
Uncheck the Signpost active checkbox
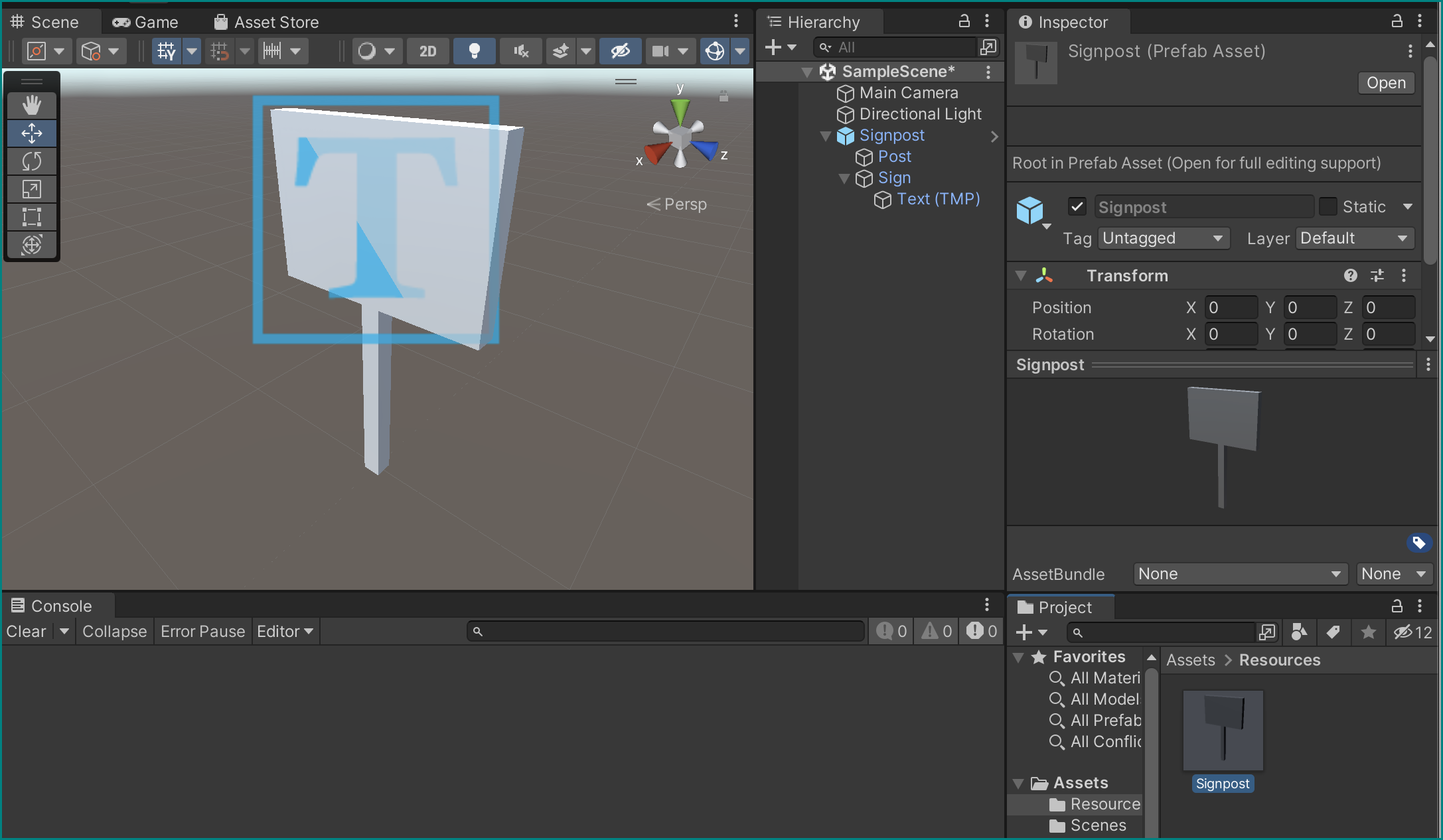click(x=1077, y=206)
